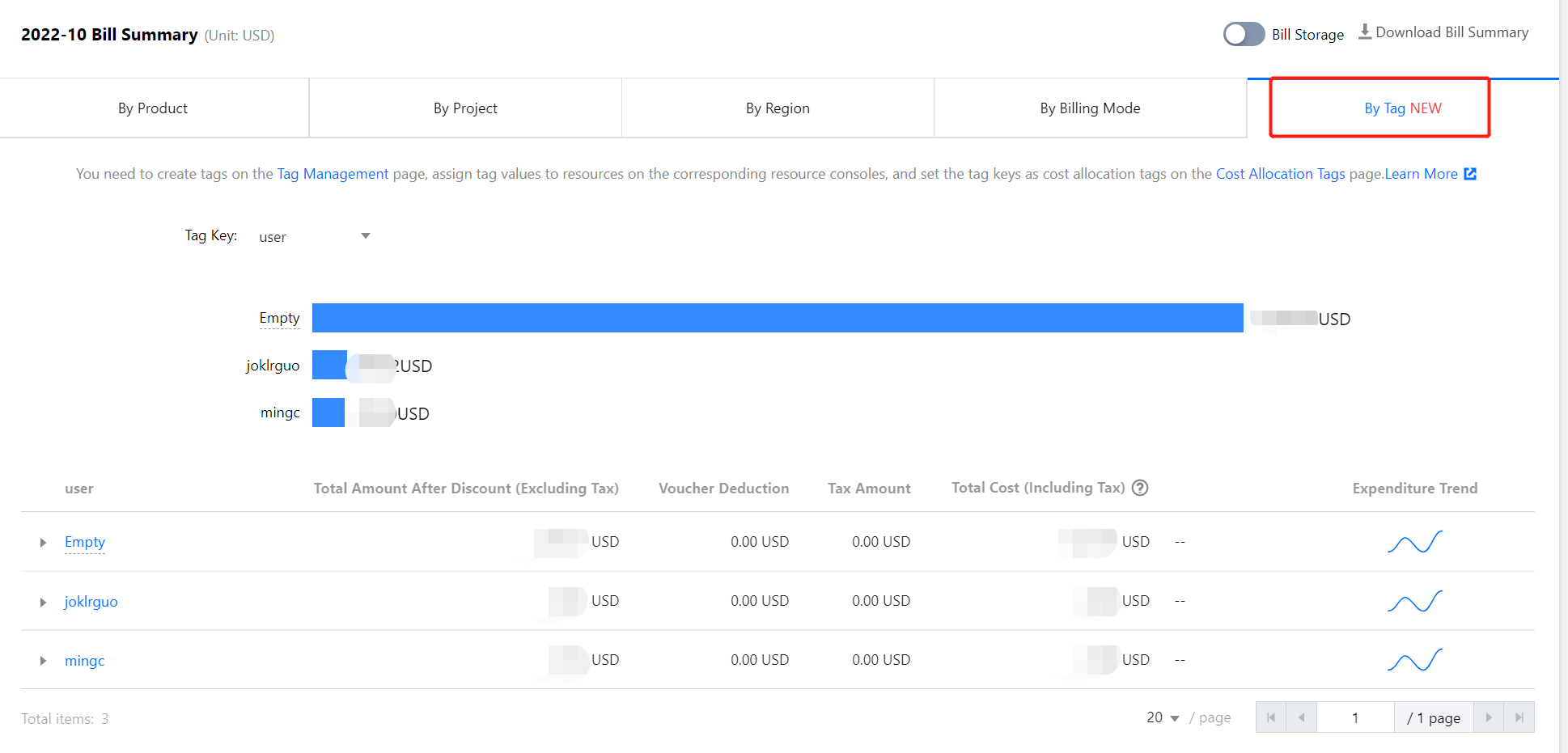Click the Download icon beside Download Bill Summary
Screen dimensions: 1568x753
pyautogui.click(x=1365, y=32)
